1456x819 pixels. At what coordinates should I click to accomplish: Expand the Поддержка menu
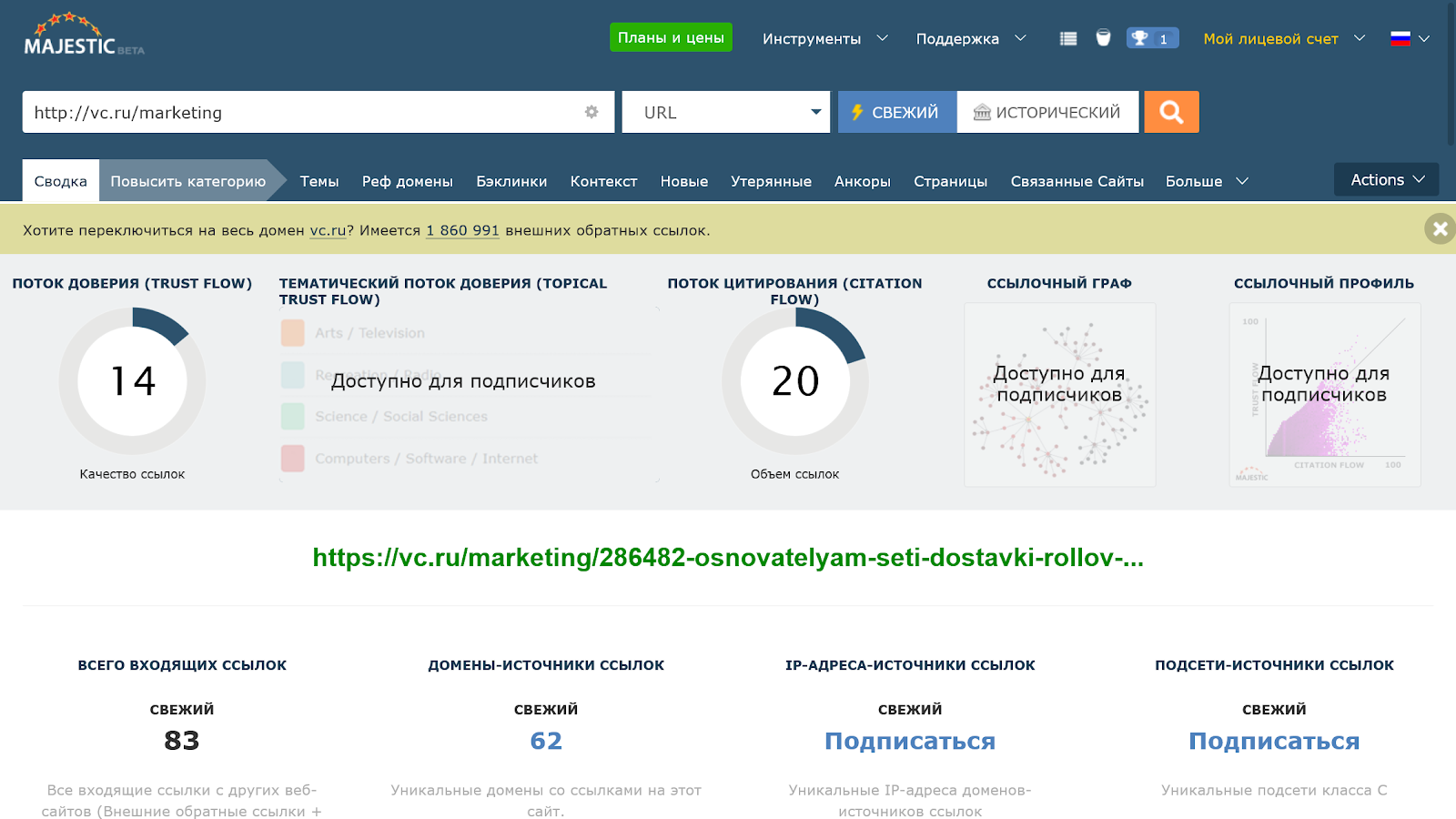click(x=971, y=38)
